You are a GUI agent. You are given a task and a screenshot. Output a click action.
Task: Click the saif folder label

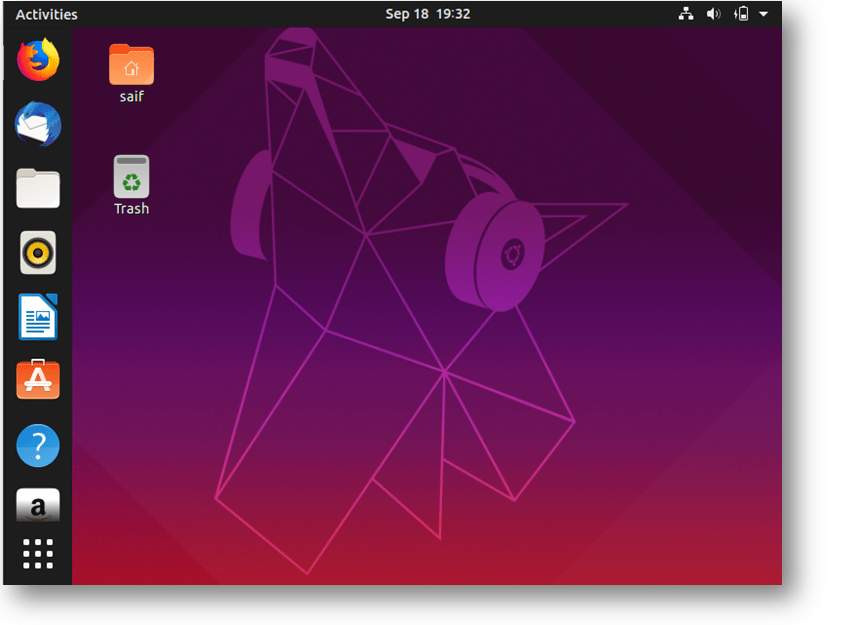tap(132, 97)
